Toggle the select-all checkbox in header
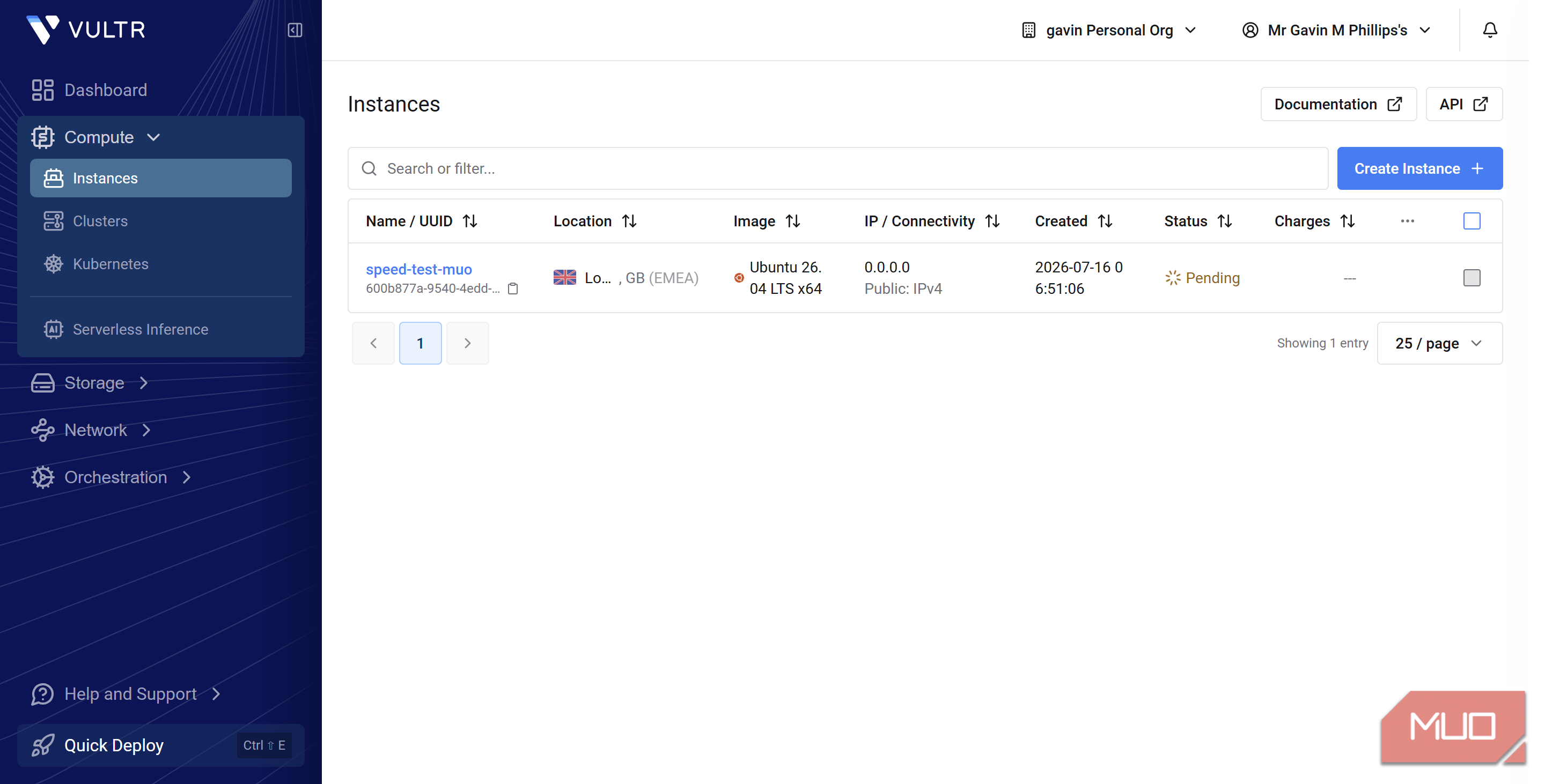The height and width of the screenshot is (784, 1545). [x=1472, y=221]
